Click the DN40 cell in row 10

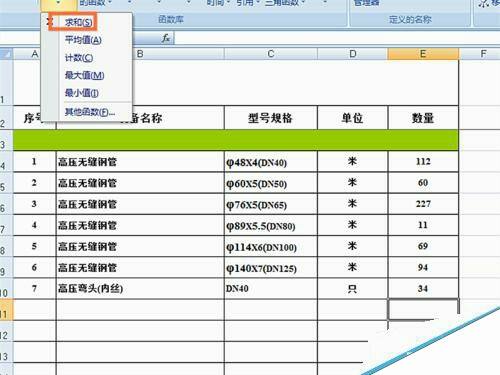click(271, 289)
